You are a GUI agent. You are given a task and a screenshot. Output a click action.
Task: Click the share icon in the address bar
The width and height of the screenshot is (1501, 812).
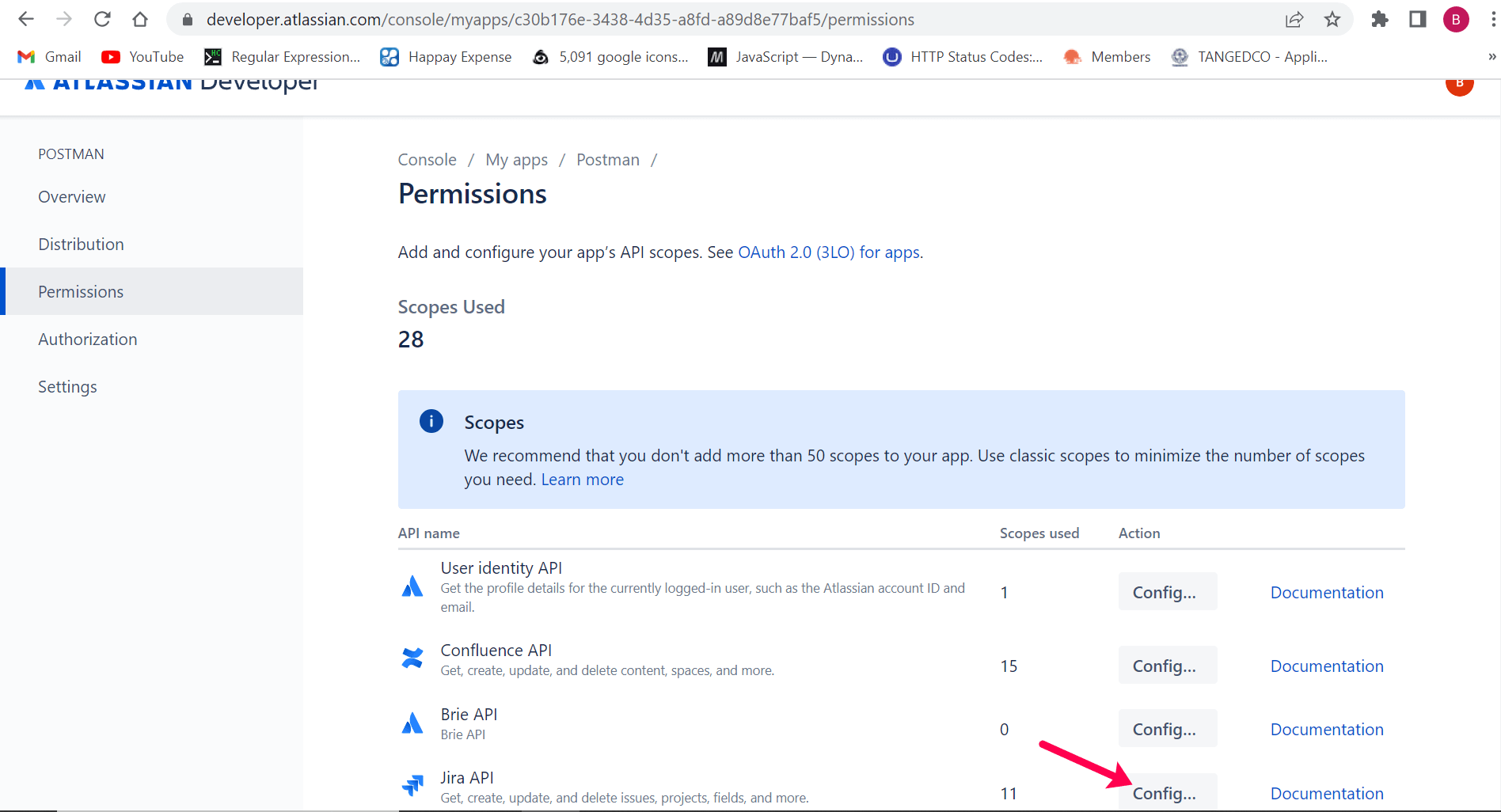coord(1294,19)
